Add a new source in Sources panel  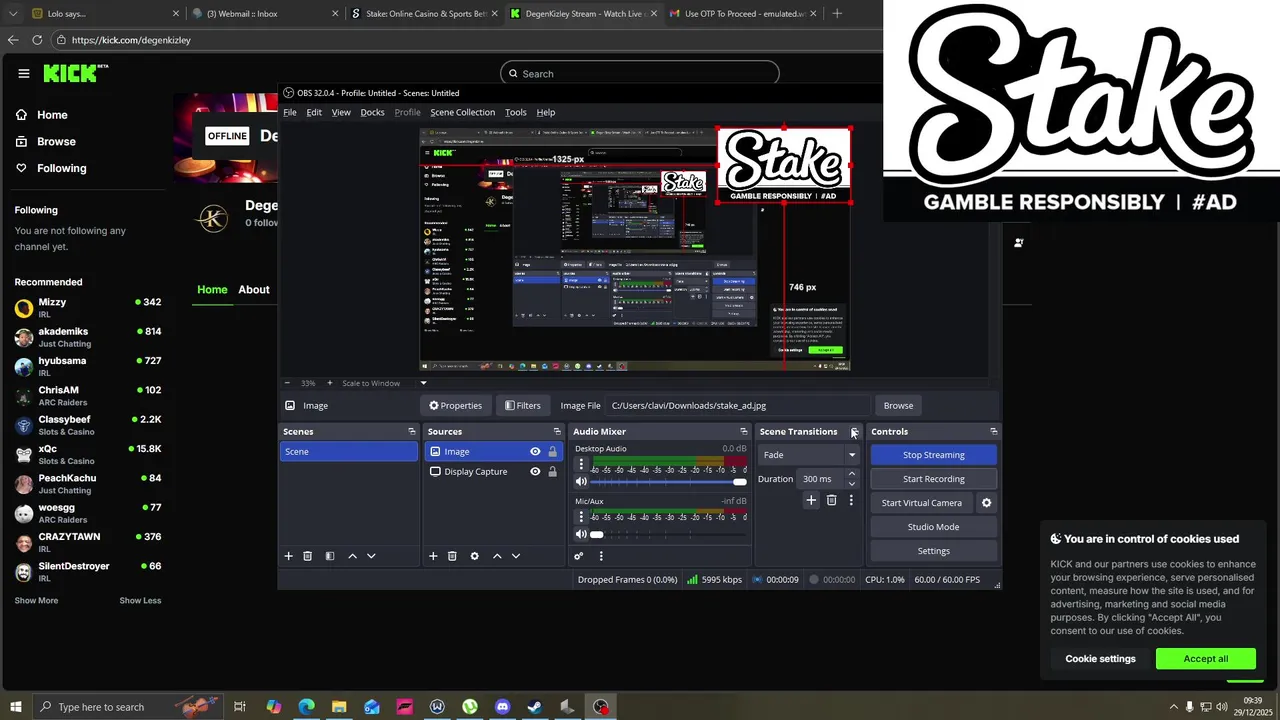[433, 556]
